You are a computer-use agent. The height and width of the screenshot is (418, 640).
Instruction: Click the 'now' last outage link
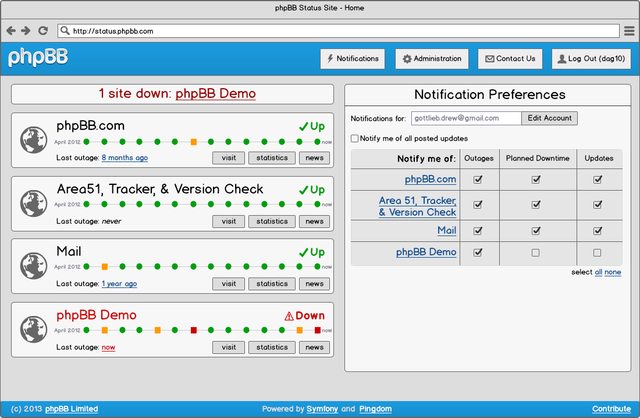(108, 347)
